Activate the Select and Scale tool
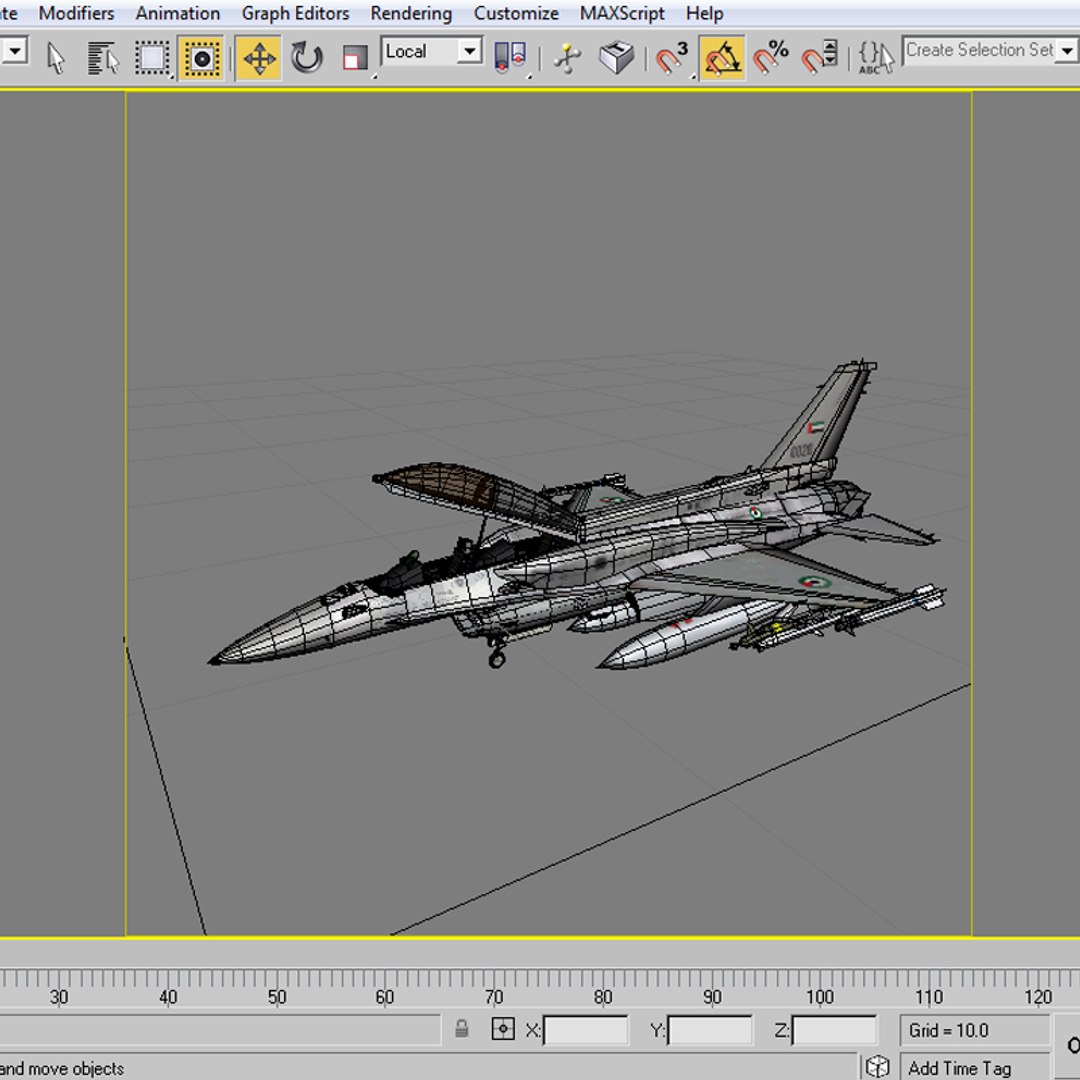1080x1080 pixels. point(355,58)
